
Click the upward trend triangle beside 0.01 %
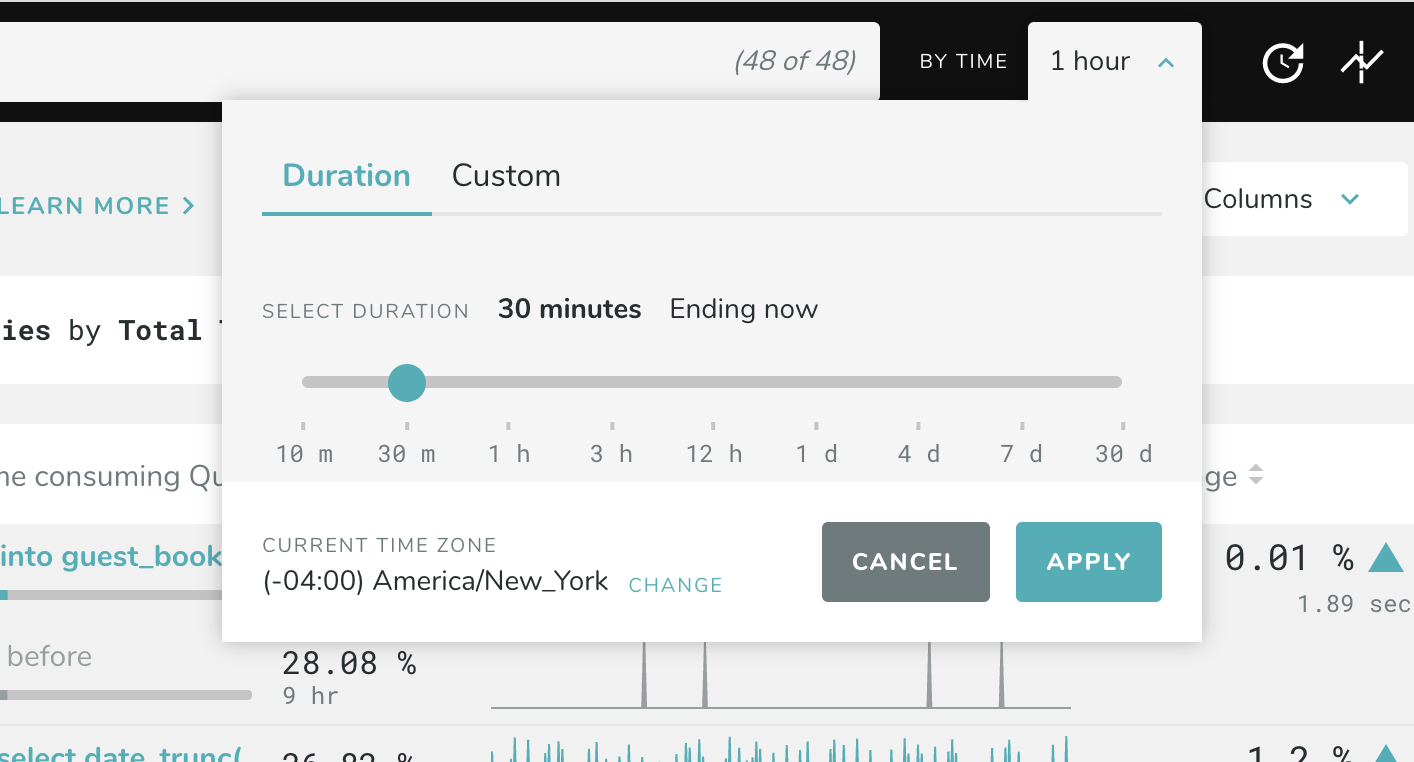click(1385, 558)
